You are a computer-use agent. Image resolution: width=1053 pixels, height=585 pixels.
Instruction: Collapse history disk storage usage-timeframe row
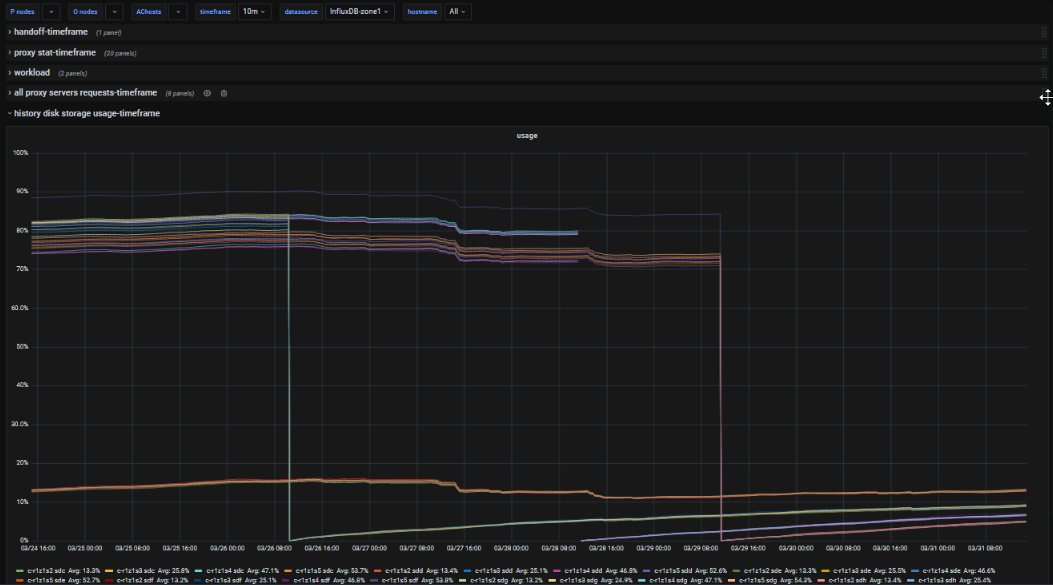(86, 113)
